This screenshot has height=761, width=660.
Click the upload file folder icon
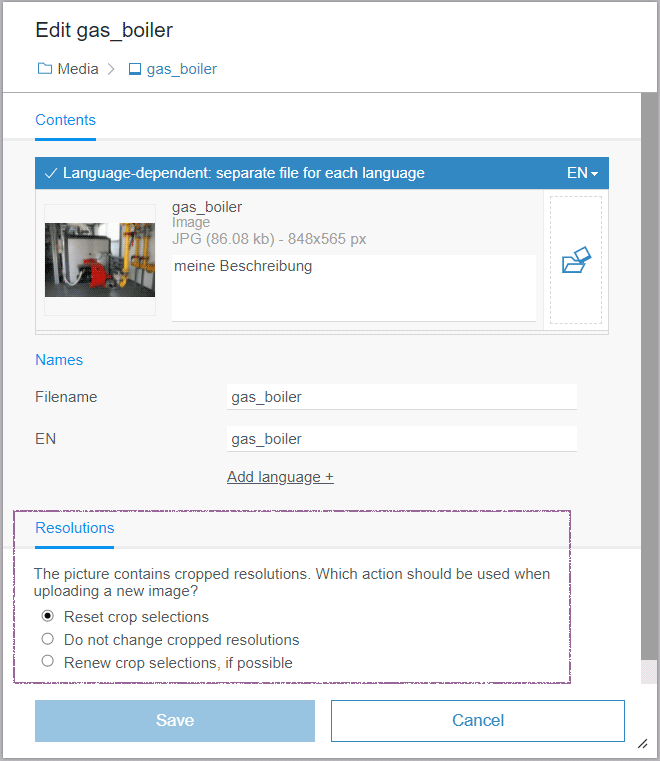576,259
